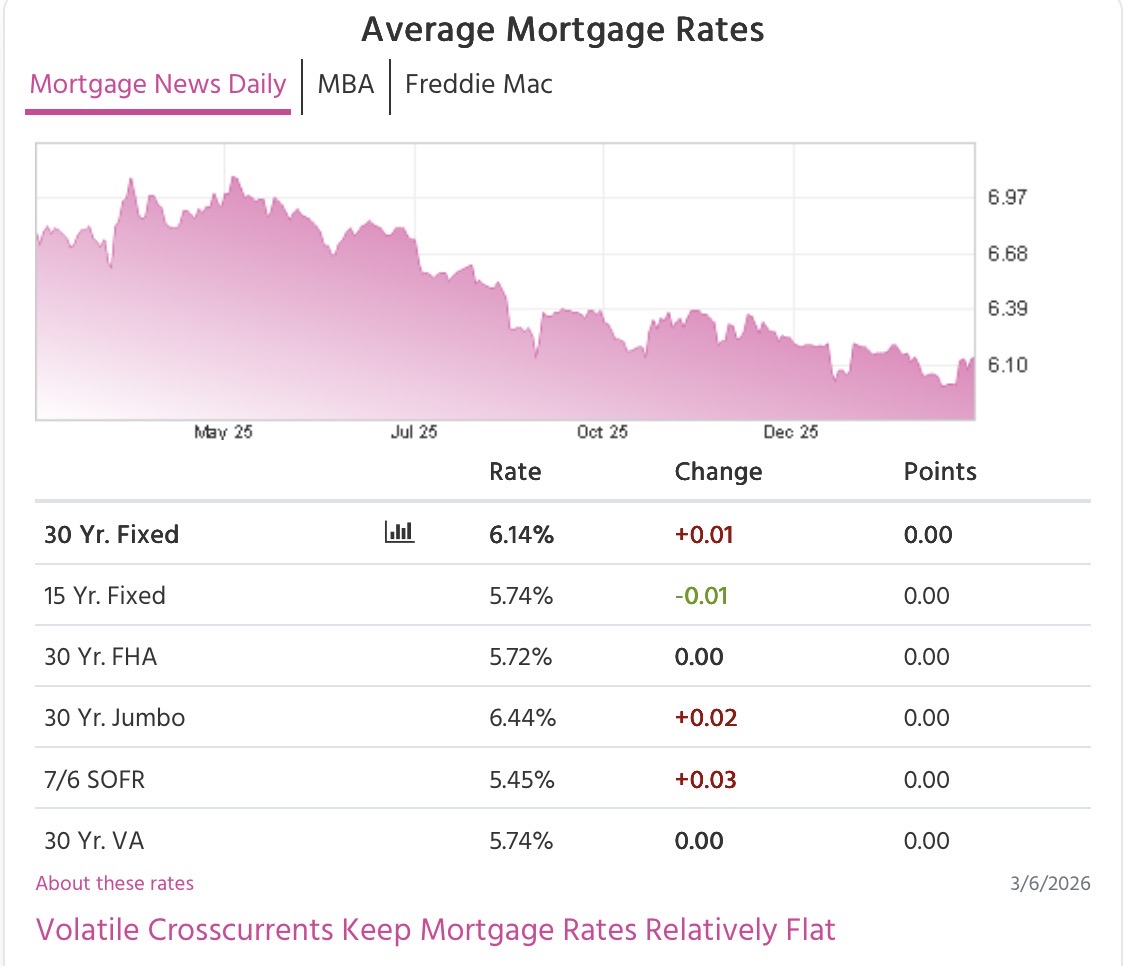Click inside the mortgage rate trend chart
Viewport: 1123px width, 966px height.
pos(505,280)
